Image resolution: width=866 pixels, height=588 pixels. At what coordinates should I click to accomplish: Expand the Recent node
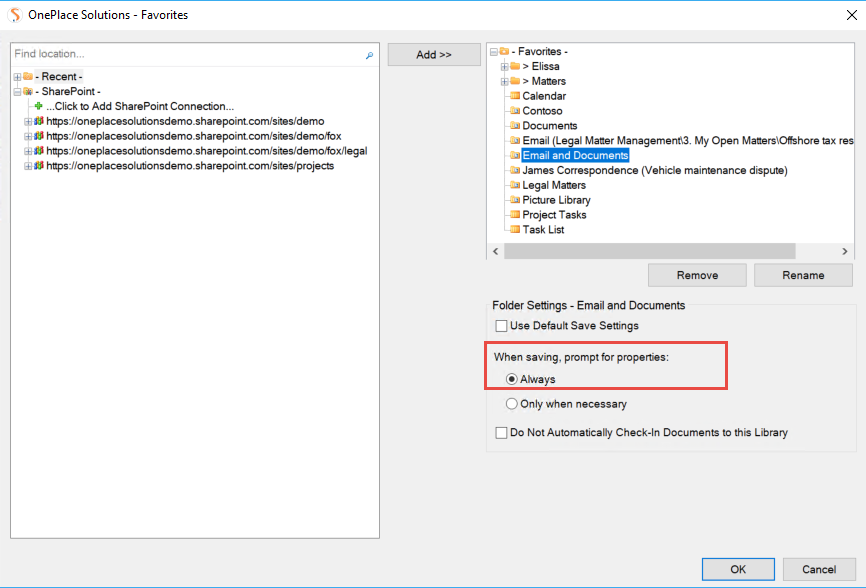click(18, 77)
